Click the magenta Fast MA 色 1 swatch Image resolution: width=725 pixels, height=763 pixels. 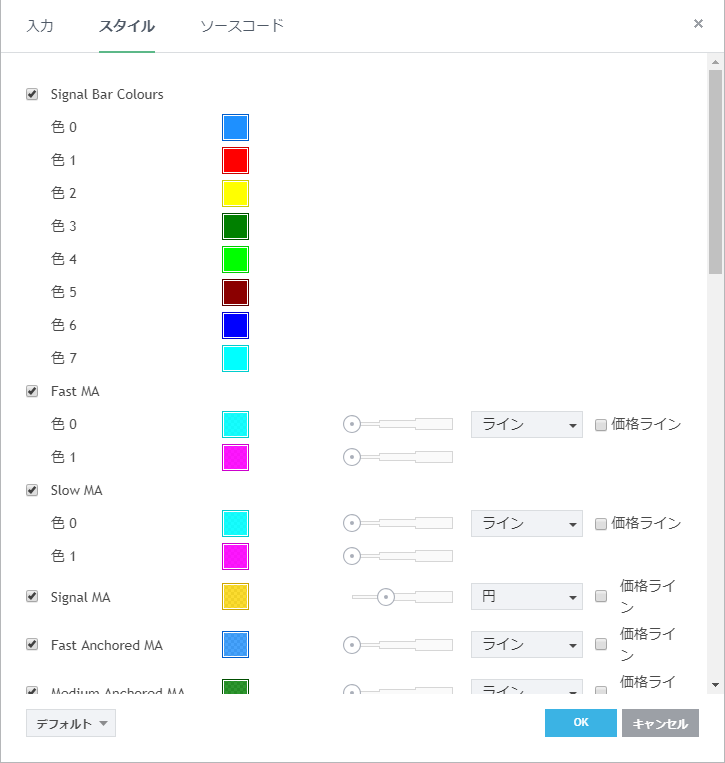tap(235, 457)
